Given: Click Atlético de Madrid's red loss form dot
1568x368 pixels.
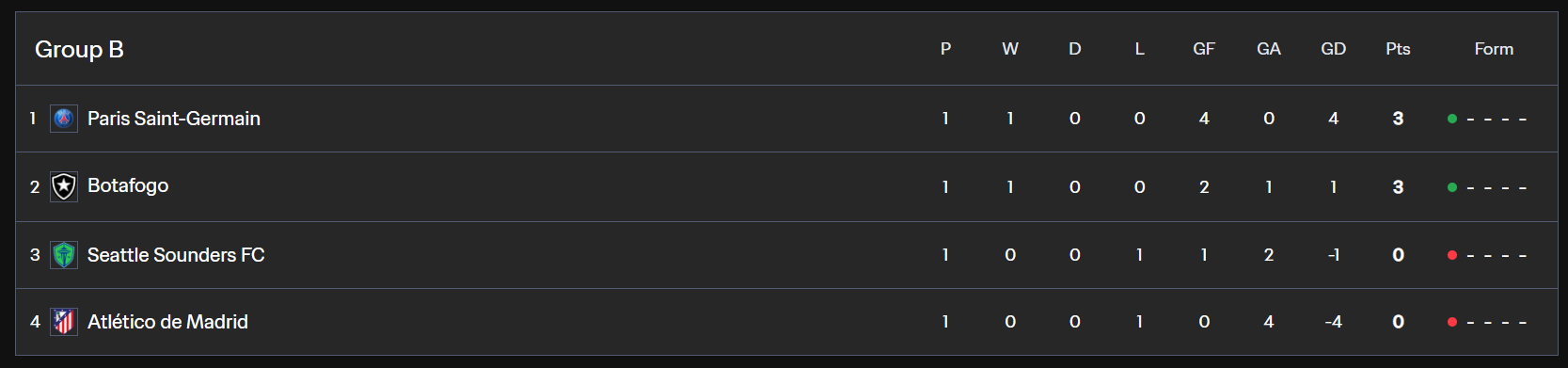Looking at the screenshot, I should point(1452,322).
